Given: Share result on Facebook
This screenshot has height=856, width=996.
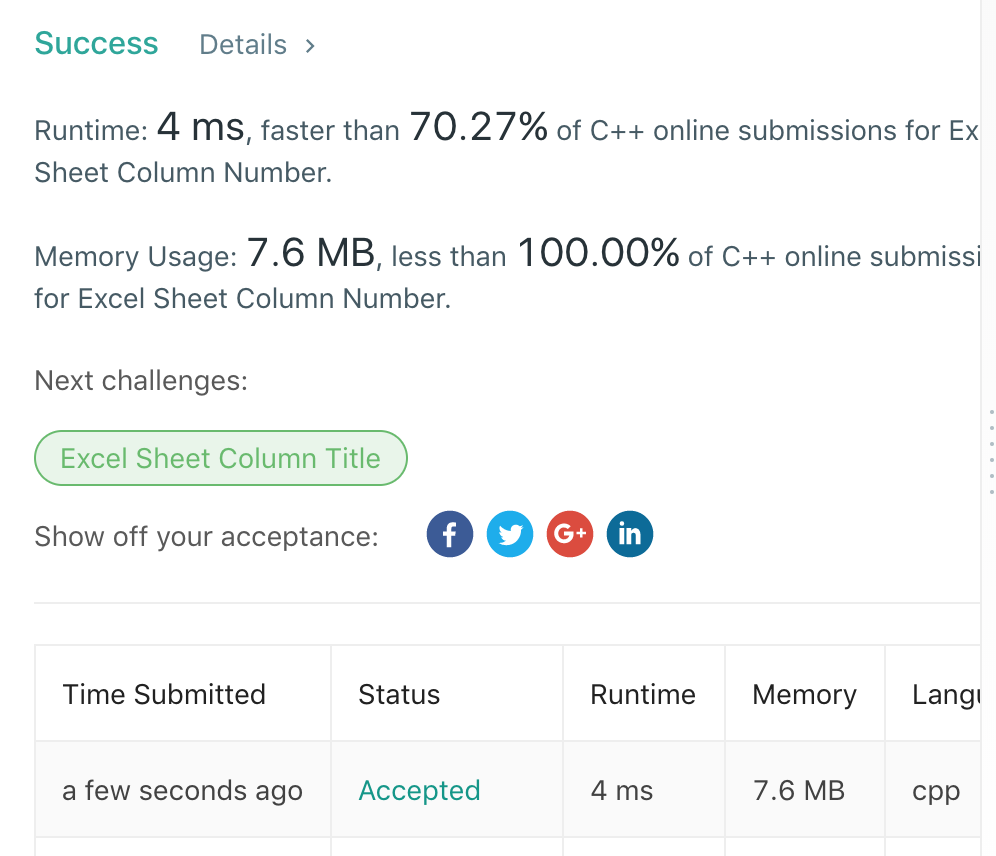Looking at the screenshot, I should tap(450, 535).
